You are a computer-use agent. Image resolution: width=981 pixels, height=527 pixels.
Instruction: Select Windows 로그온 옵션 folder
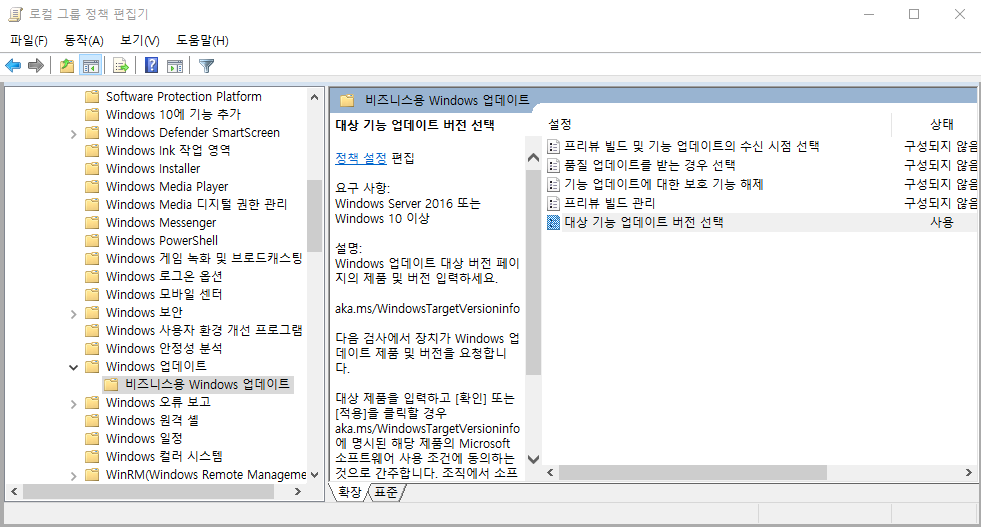tap(164, 277)
